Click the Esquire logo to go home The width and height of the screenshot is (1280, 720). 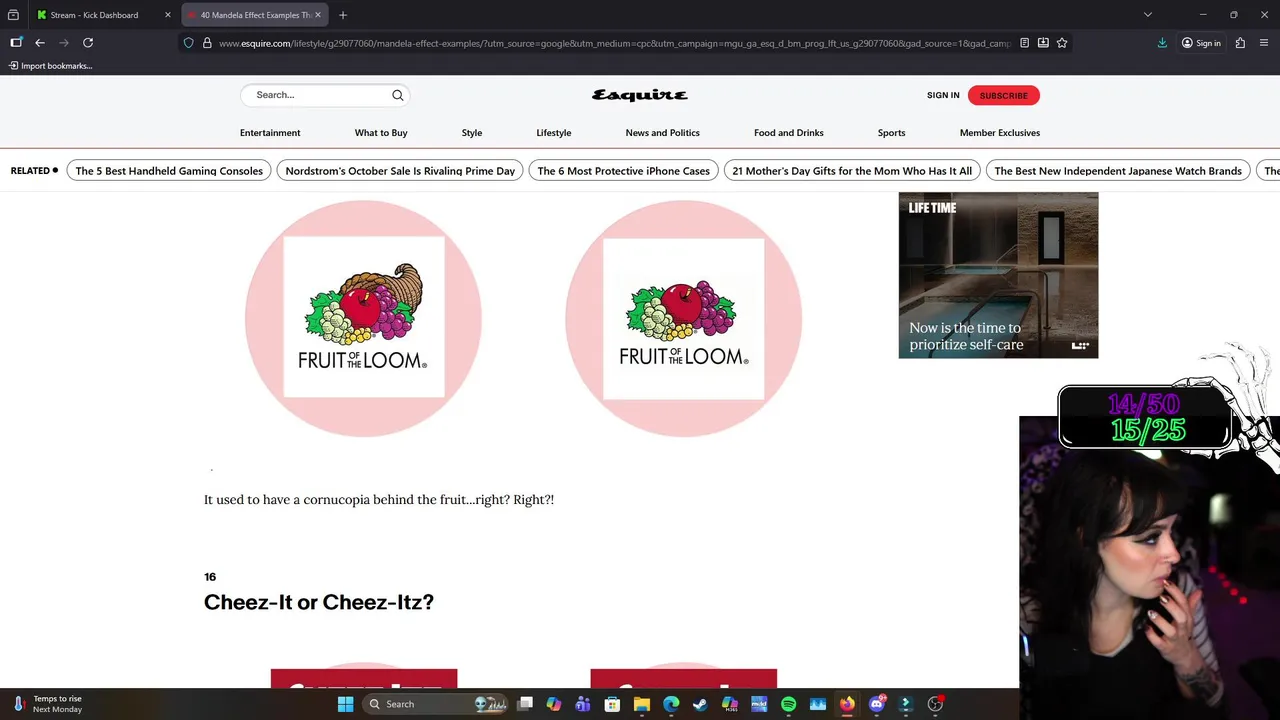640,95
